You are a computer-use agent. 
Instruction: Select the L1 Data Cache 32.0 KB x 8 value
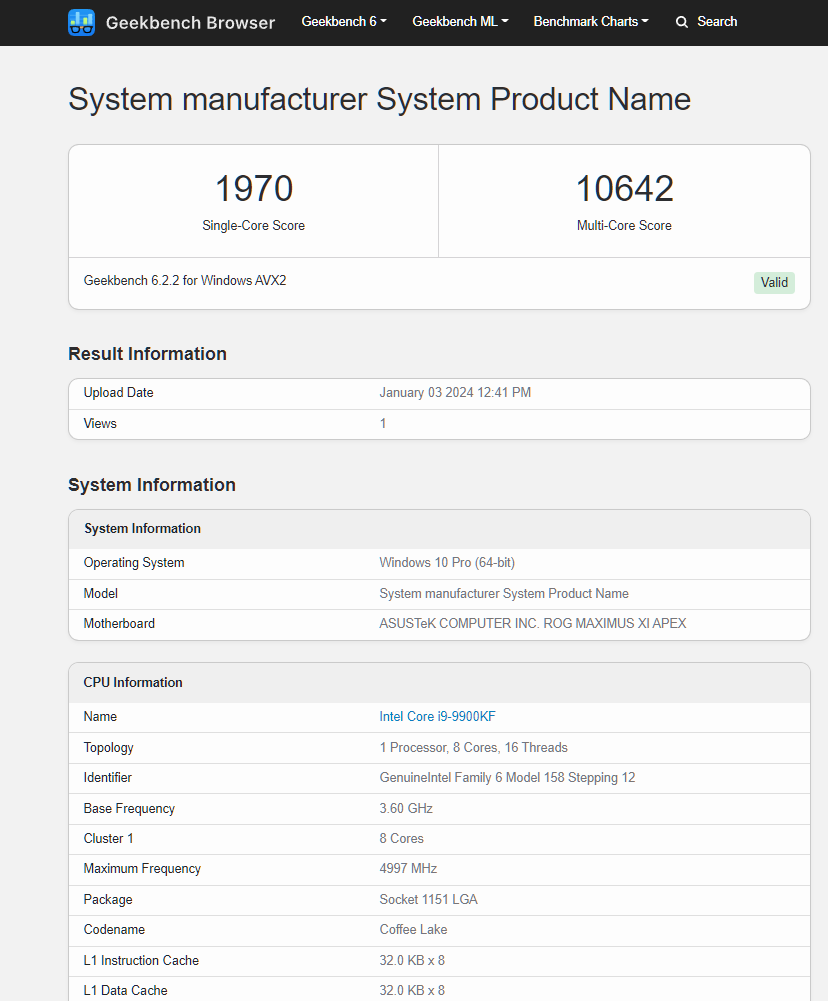pos(412,990)
